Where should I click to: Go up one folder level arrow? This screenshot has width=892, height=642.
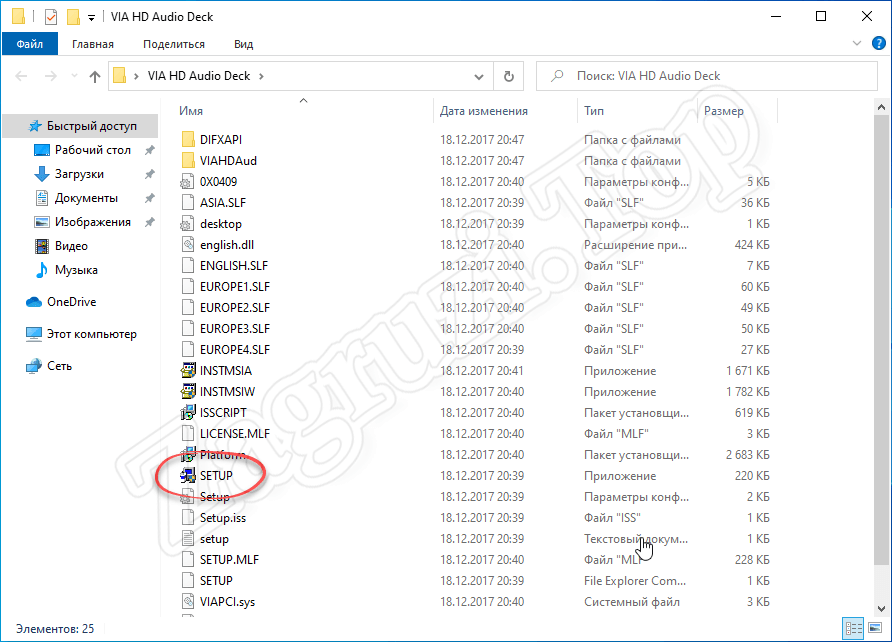95,76
